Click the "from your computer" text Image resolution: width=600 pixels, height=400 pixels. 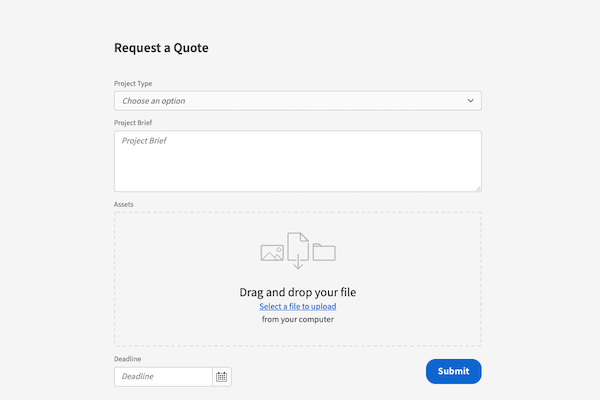tap(298, 320)
